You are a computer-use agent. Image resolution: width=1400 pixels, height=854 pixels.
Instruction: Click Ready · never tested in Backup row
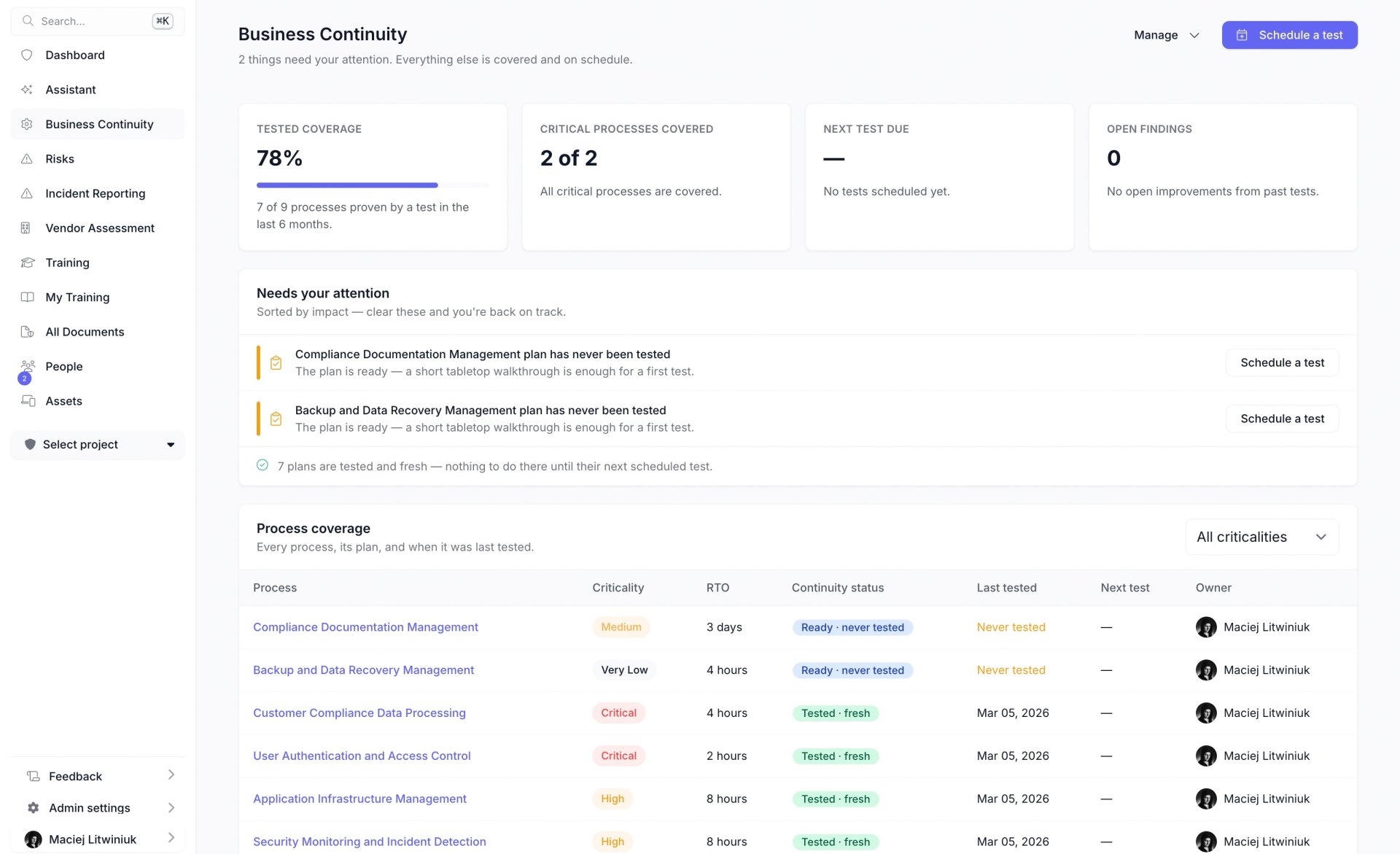(x=852, y=670)
